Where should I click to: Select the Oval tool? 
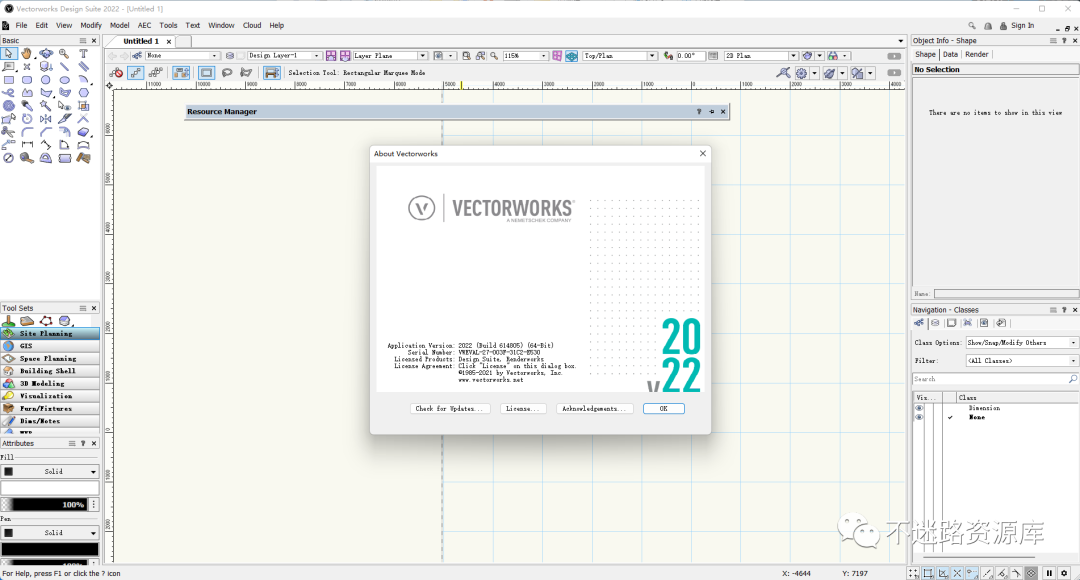64,80
